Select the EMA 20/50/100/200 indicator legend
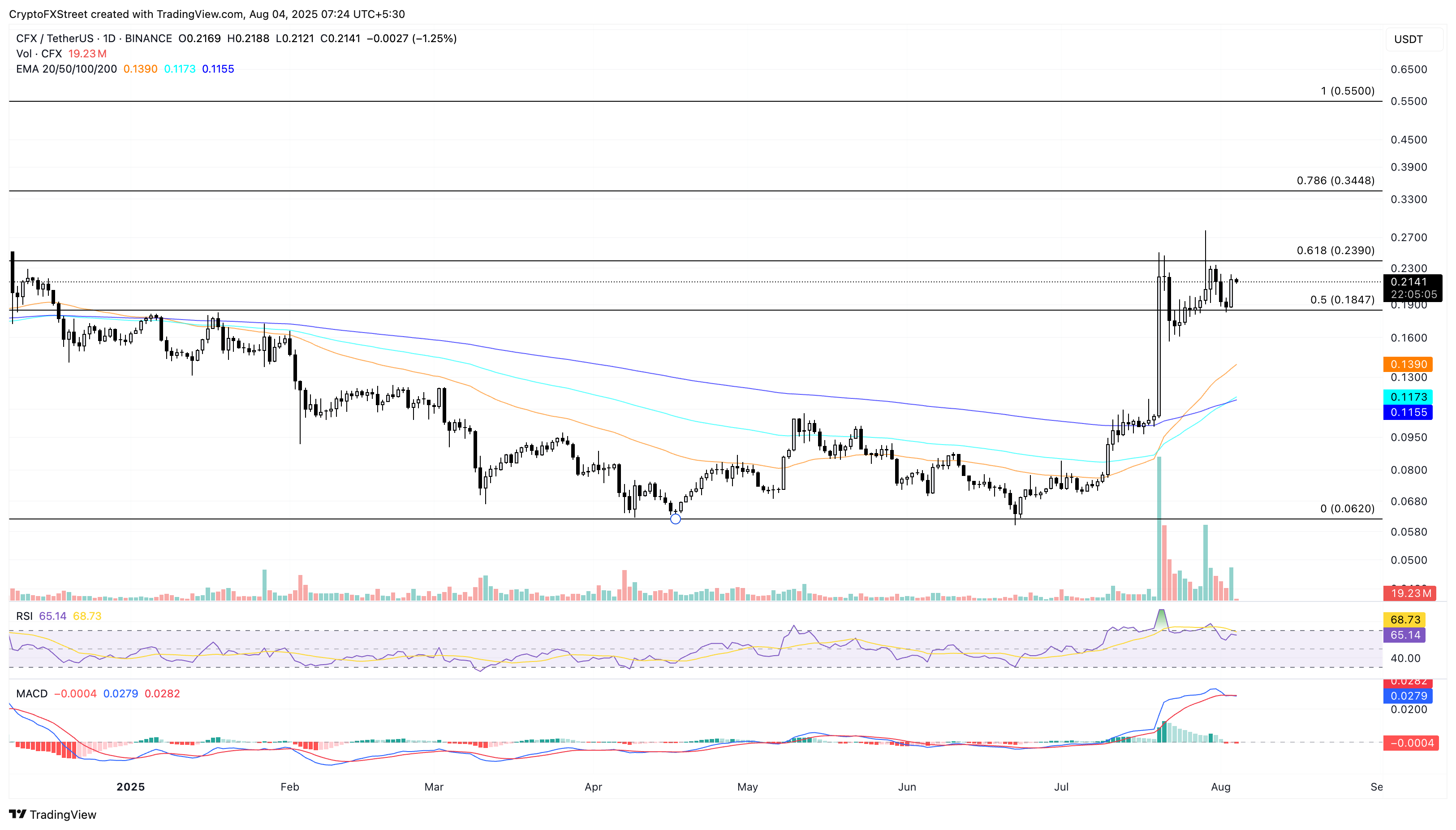This screenshot has height=830, width=1456. click(66, 69)
